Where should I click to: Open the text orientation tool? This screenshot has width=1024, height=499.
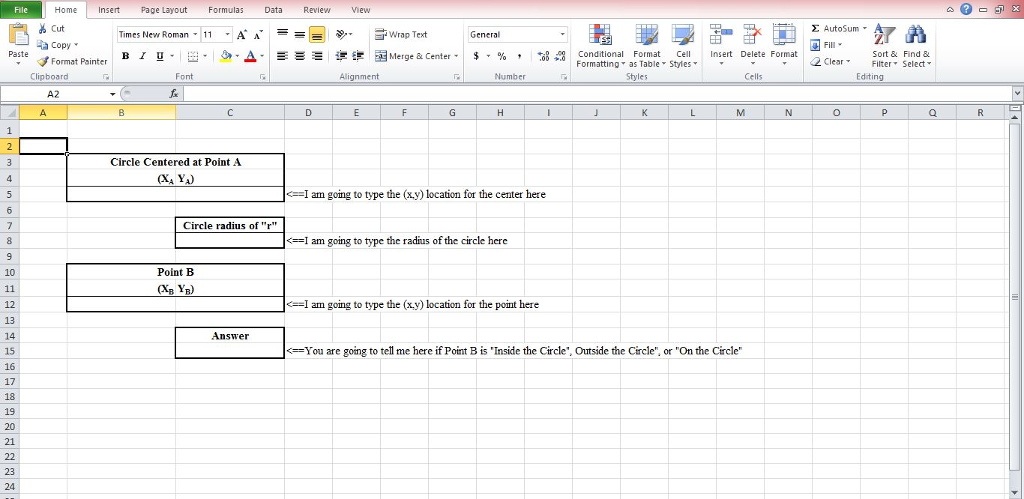pos(342,34)
